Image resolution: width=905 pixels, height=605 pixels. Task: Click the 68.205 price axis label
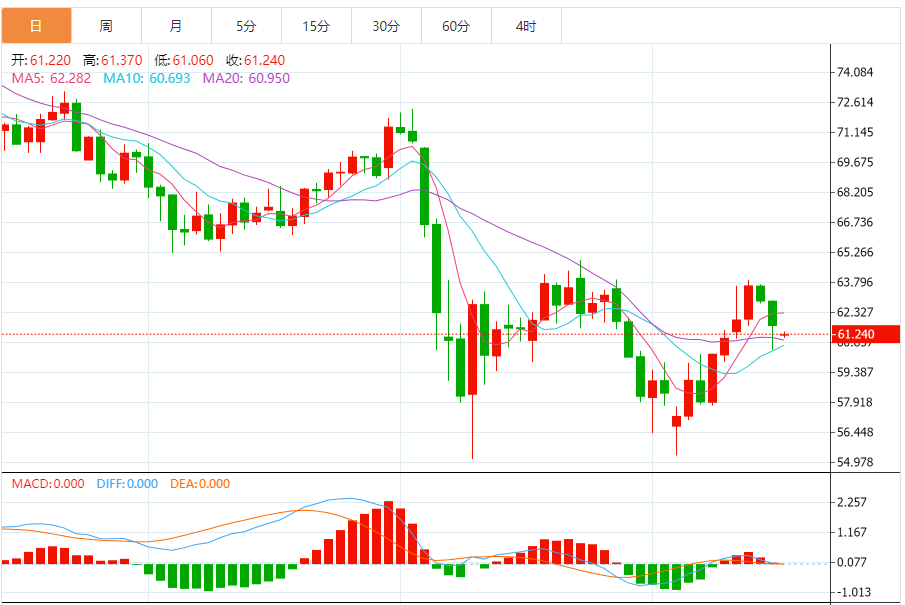tap(855, 192)
